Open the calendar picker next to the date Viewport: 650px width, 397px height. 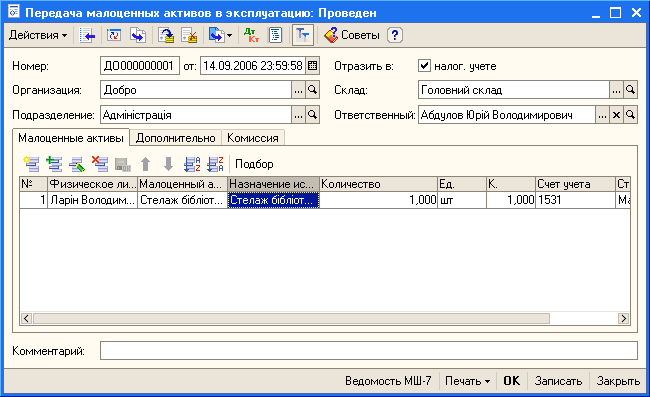tap(313, 66)
